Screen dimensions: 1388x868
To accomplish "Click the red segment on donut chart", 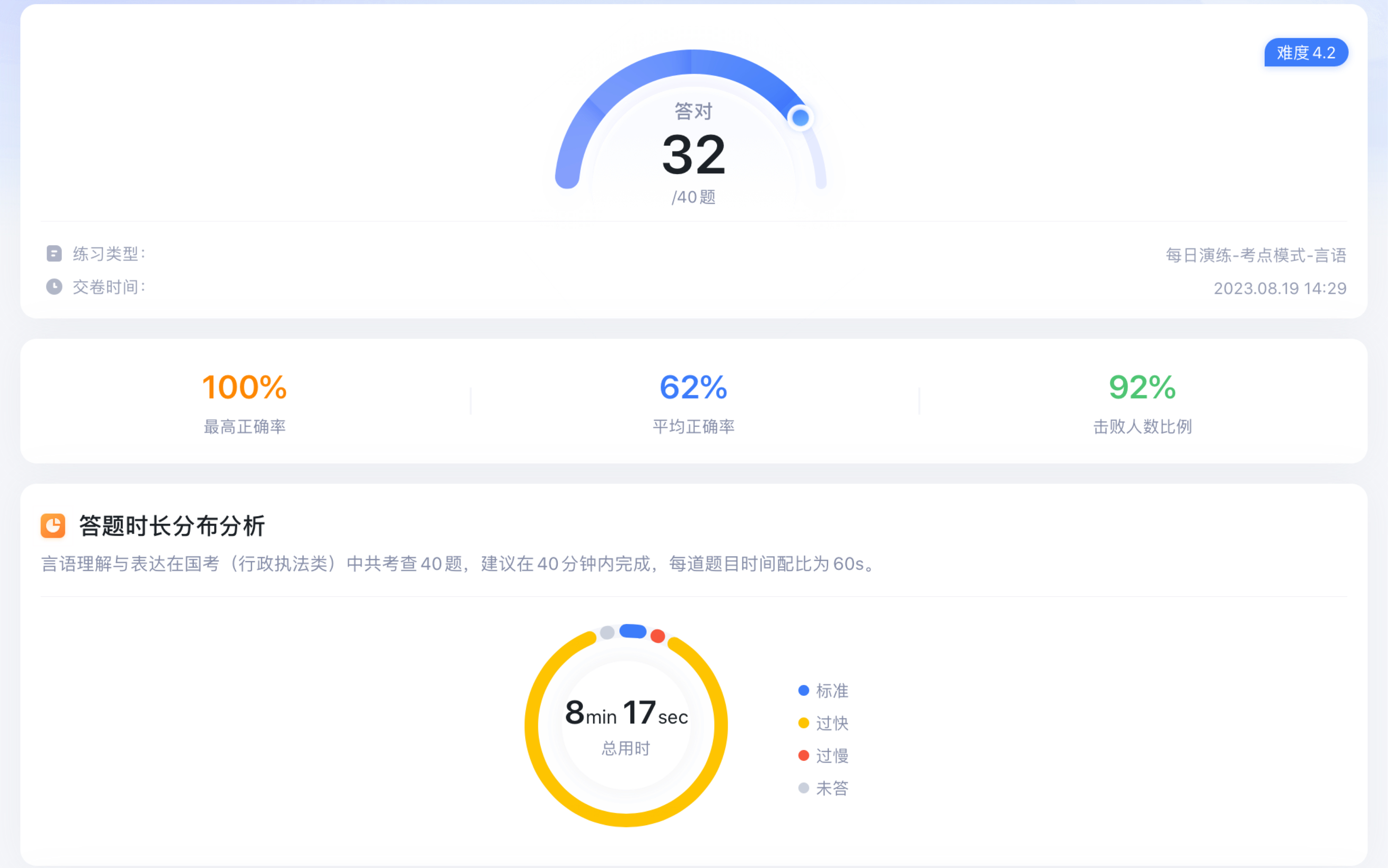I will pyautogui.click(x=657, y=636).
